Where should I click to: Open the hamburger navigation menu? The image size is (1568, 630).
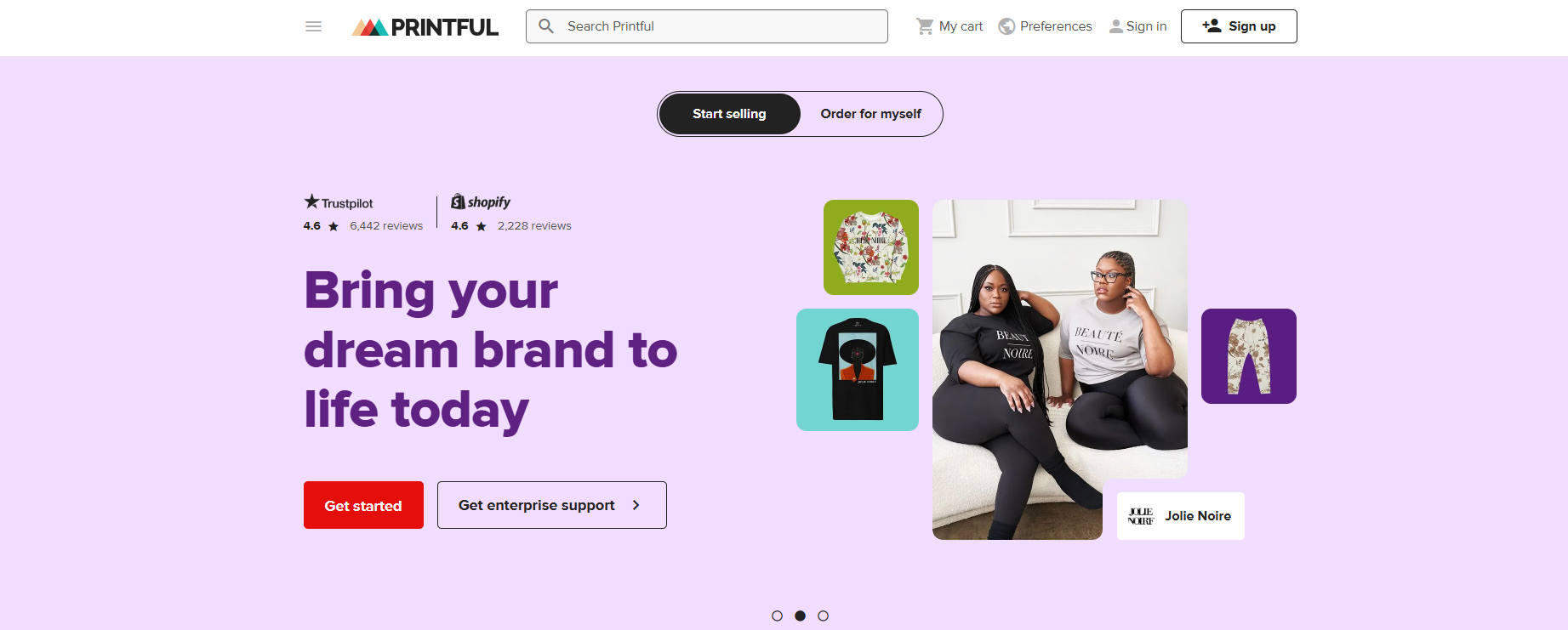click(313, 26)
